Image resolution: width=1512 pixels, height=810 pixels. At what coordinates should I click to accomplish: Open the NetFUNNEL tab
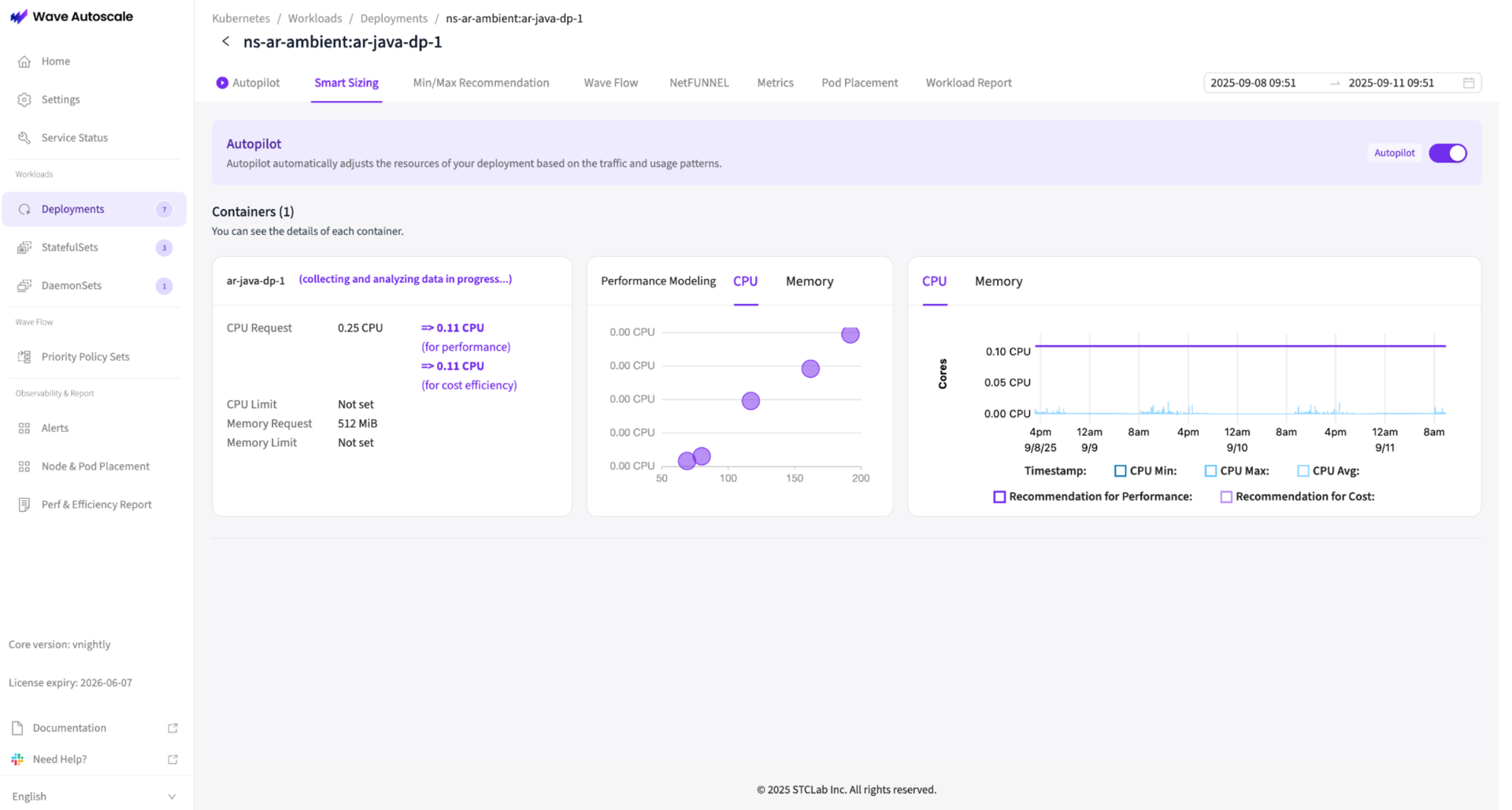click(699, 83)
